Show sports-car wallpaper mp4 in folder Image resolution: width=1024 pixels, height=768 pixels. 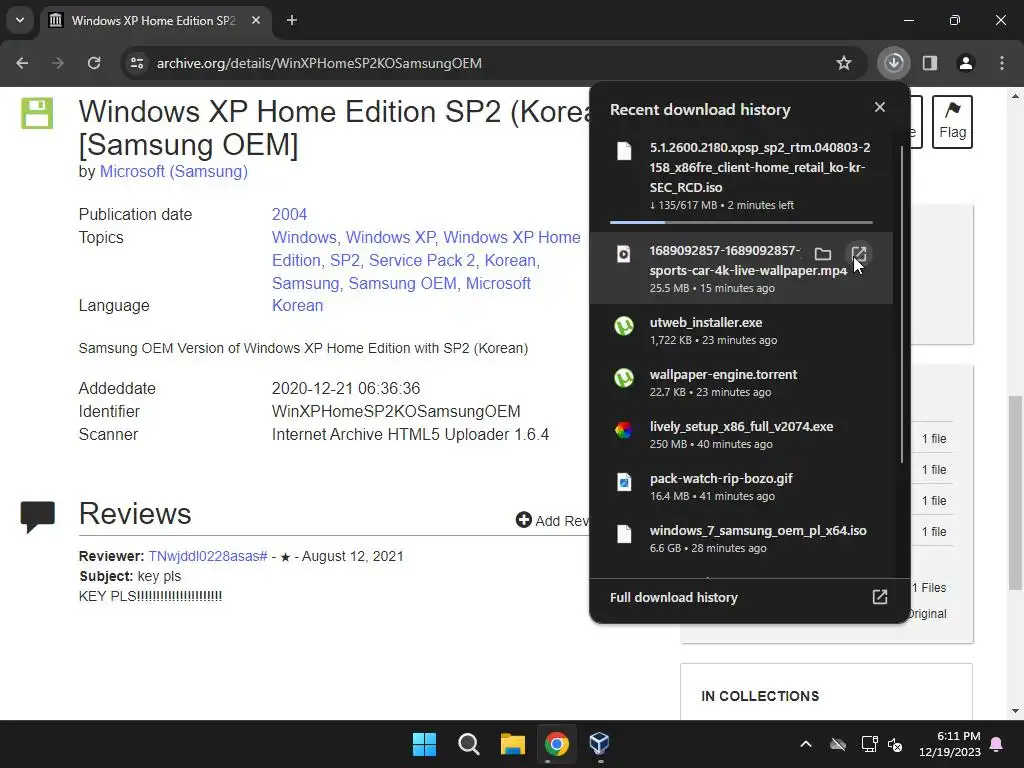click(823, 254)
